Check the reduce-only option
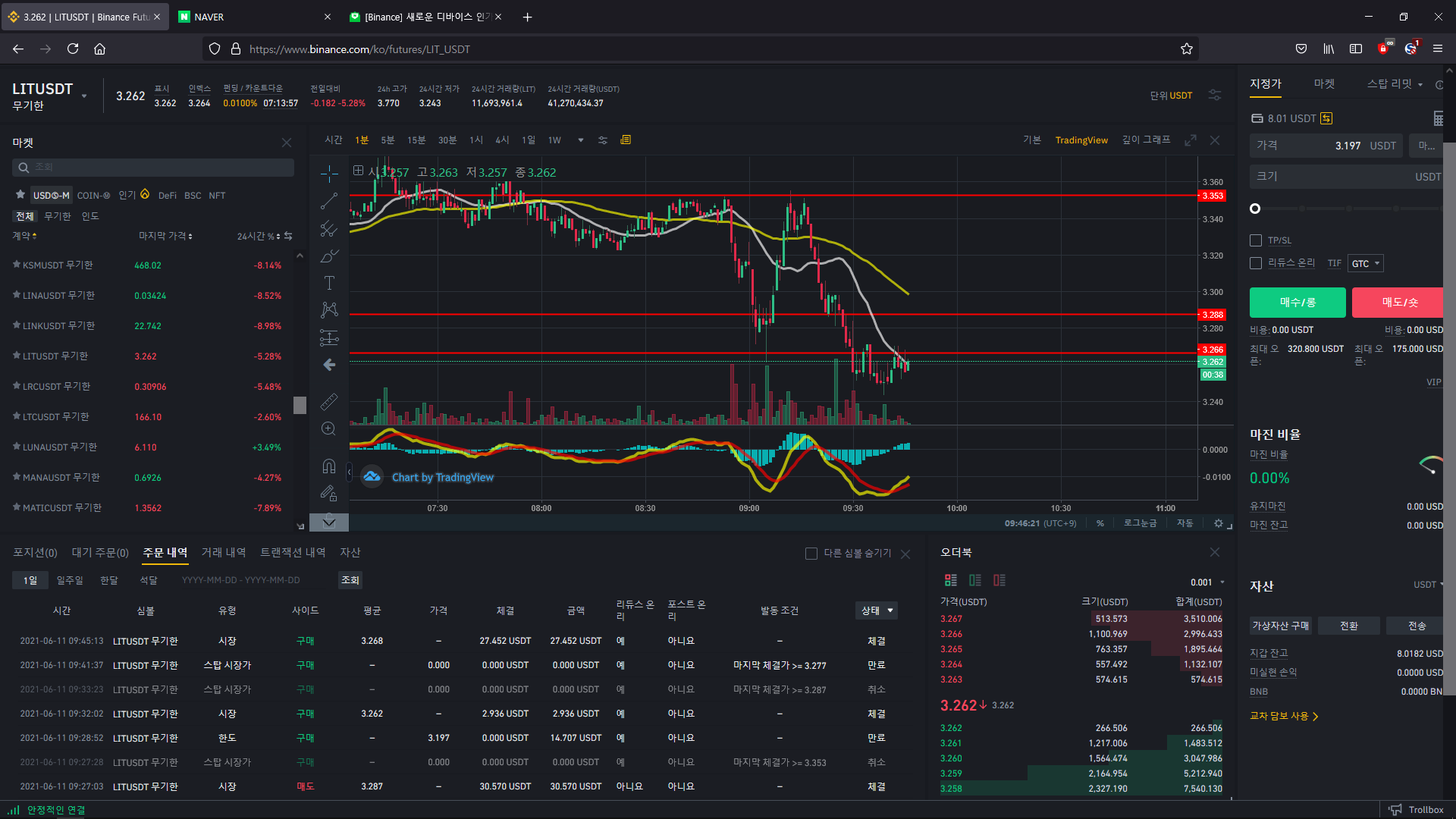Viewport: 1456px width, 819px height. point(1256,263)
